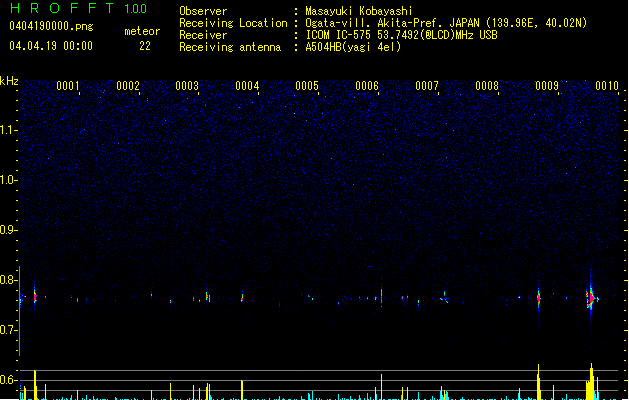Click the meteor count value 22

click(145, 46)
